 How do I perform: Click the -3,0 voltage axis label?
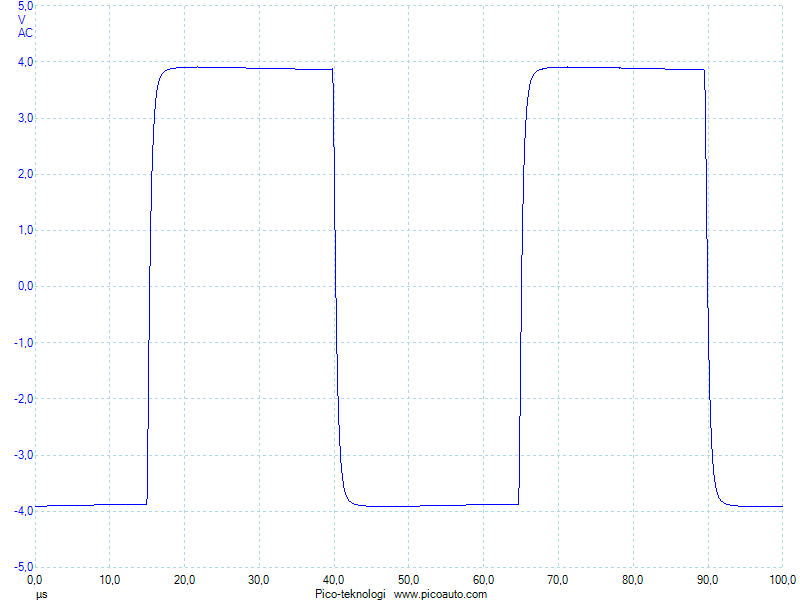pos(23,455)
